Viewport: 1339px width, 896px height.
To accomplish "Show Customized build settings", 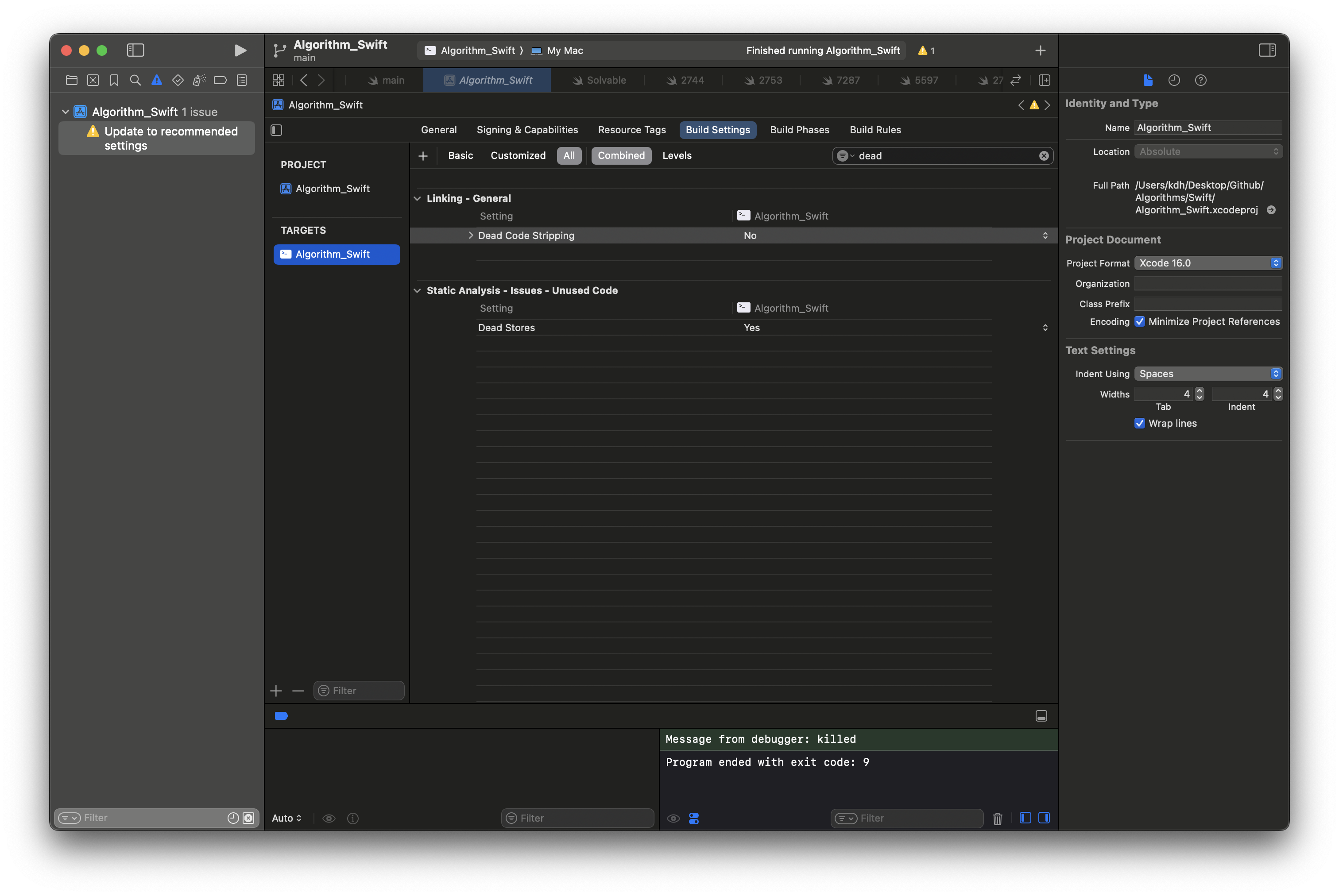I will (518, 155).
